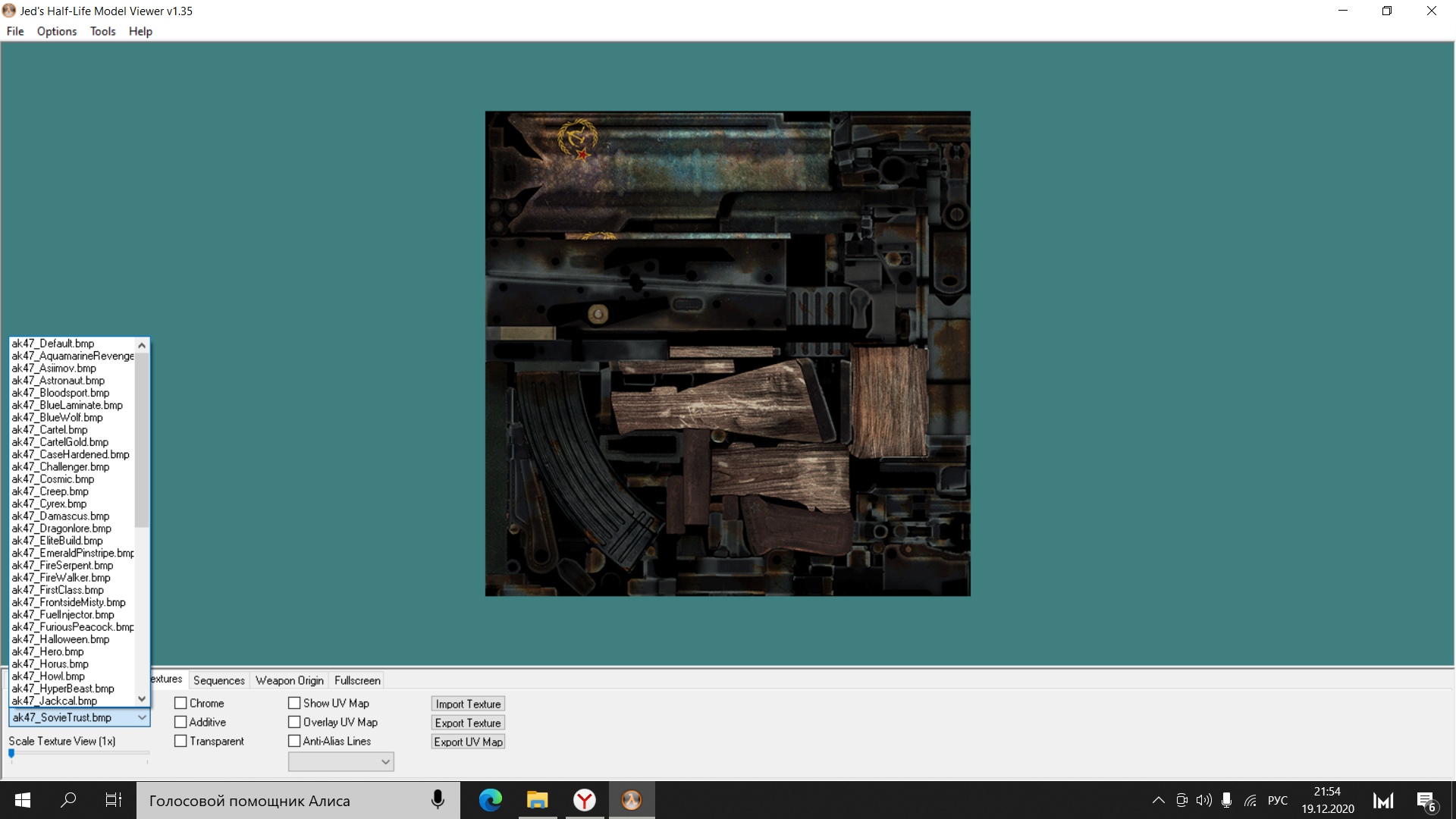
Task: Open the notification center icon
Action: click(x=1426, y=801)
